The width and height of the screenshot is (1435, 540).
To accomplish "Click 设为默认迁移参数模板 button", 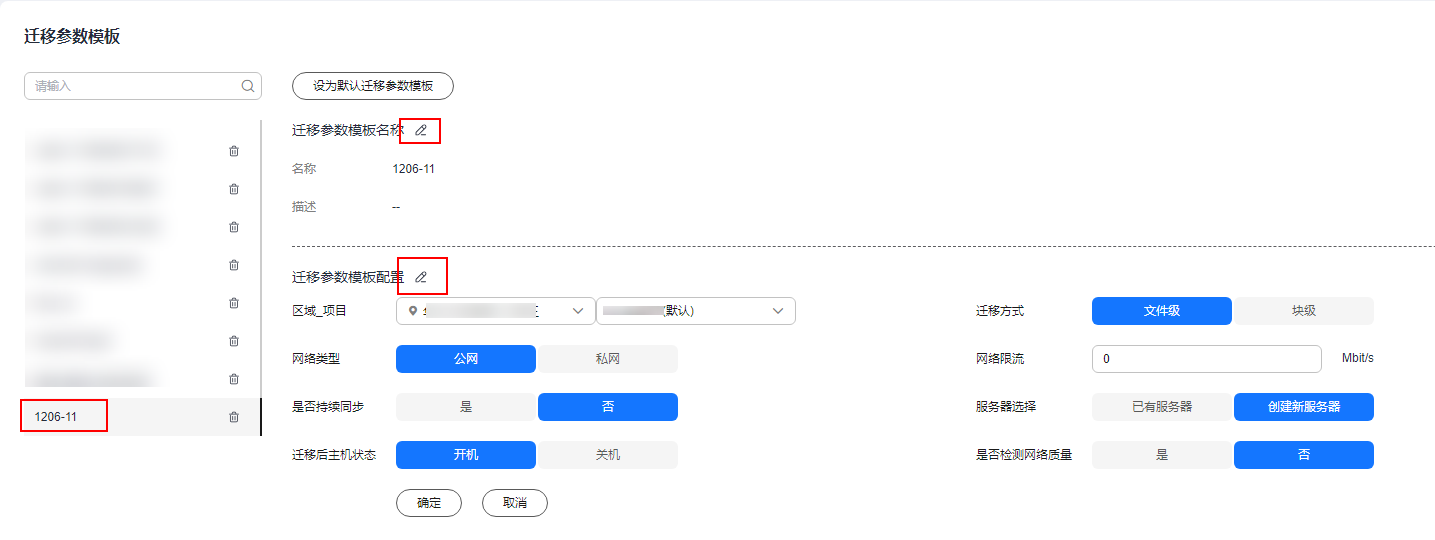I will 373,86.
